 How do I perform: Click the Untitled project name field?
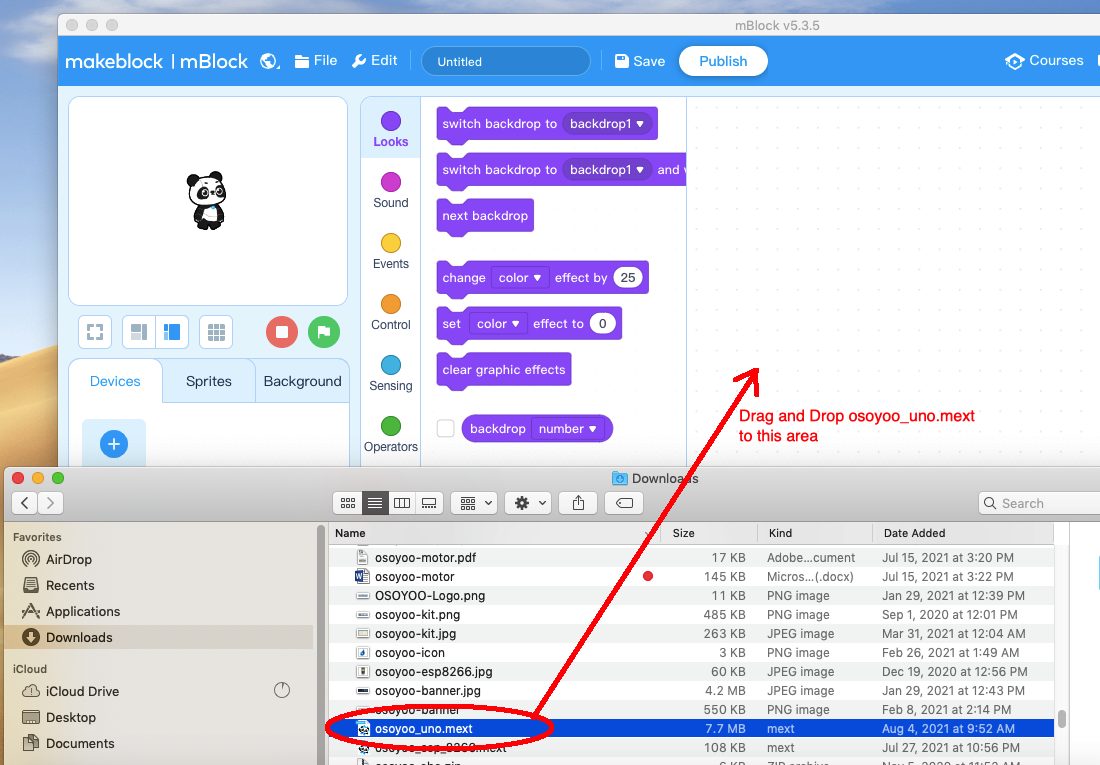(x=506, y=61)
